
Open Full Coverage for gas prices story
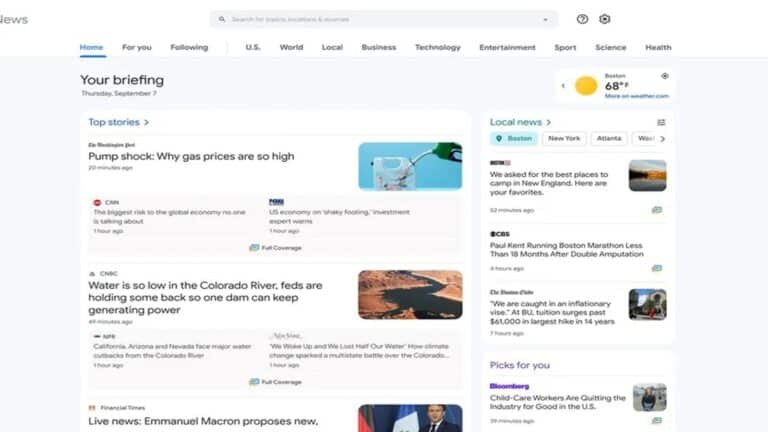tap(275, 247)
